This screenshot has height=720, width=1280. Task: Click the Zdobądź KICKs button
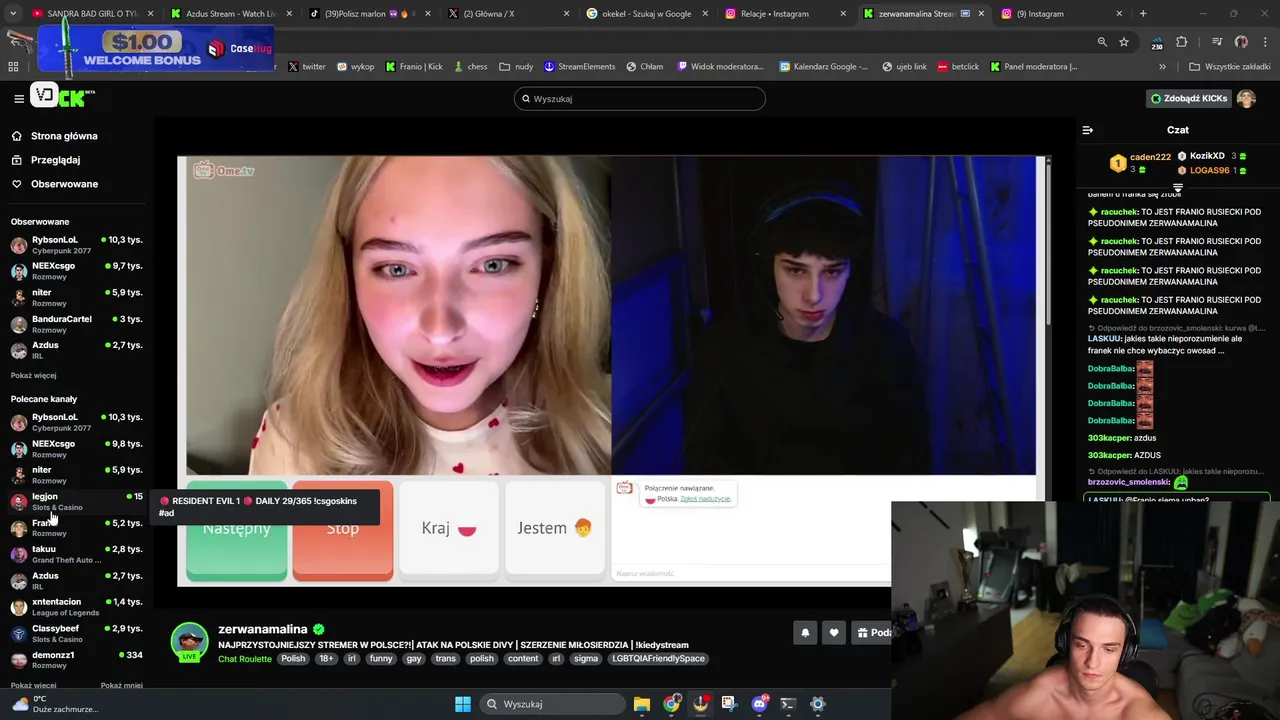(1189, 98)
